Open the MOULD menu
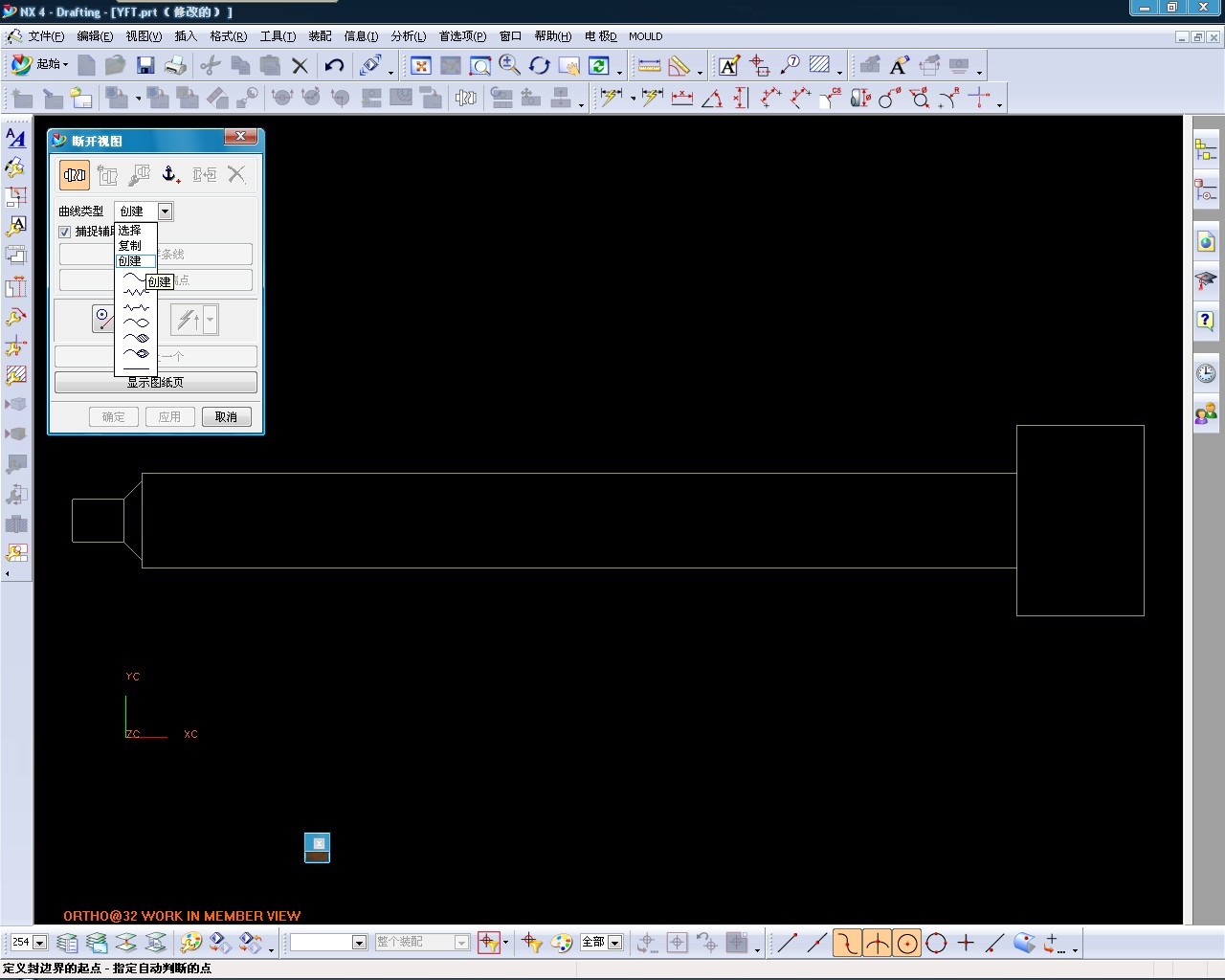Screen dimensions: 1225x980 click(x=646, y=36)
